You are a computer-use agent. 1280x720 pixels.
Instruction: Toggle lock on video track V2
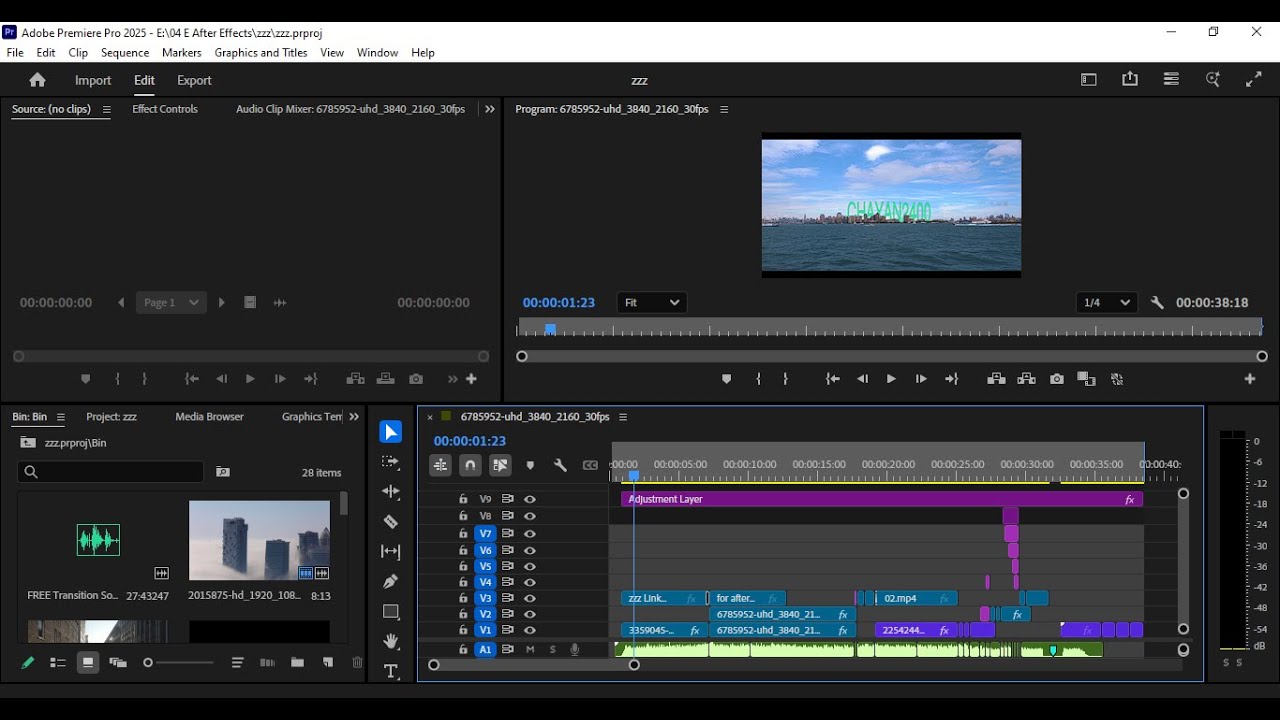pos(463,614)
